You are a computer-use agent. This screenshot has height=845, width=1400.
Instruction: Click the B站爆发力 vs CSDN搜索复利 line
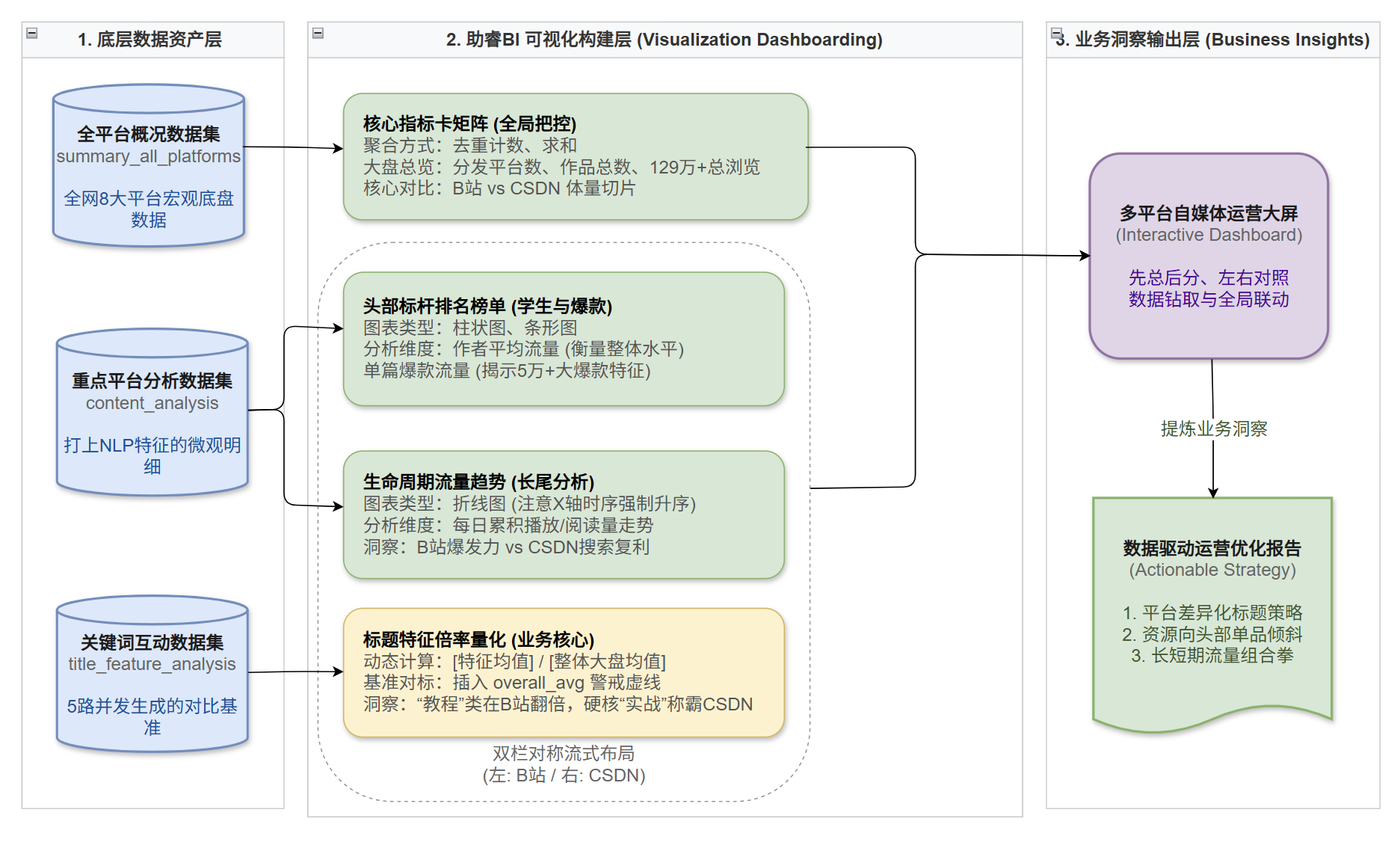507,547
